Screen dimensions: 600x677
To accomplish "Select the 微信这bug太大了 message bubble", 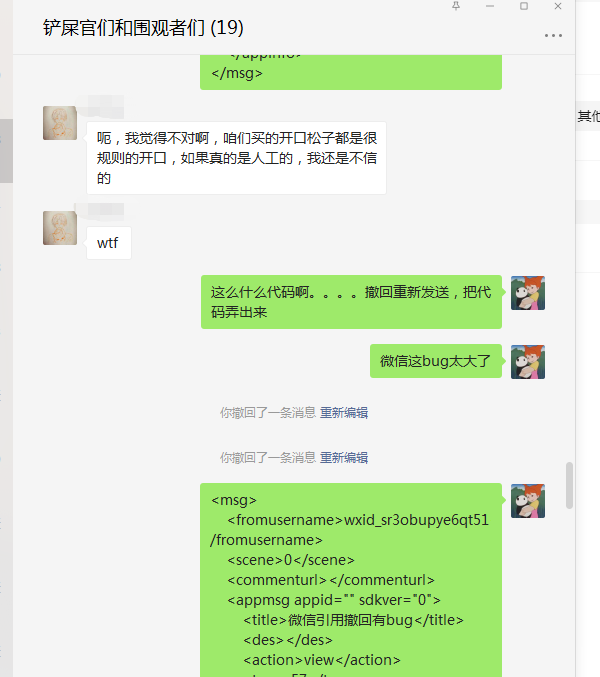I will pos(436,361).
